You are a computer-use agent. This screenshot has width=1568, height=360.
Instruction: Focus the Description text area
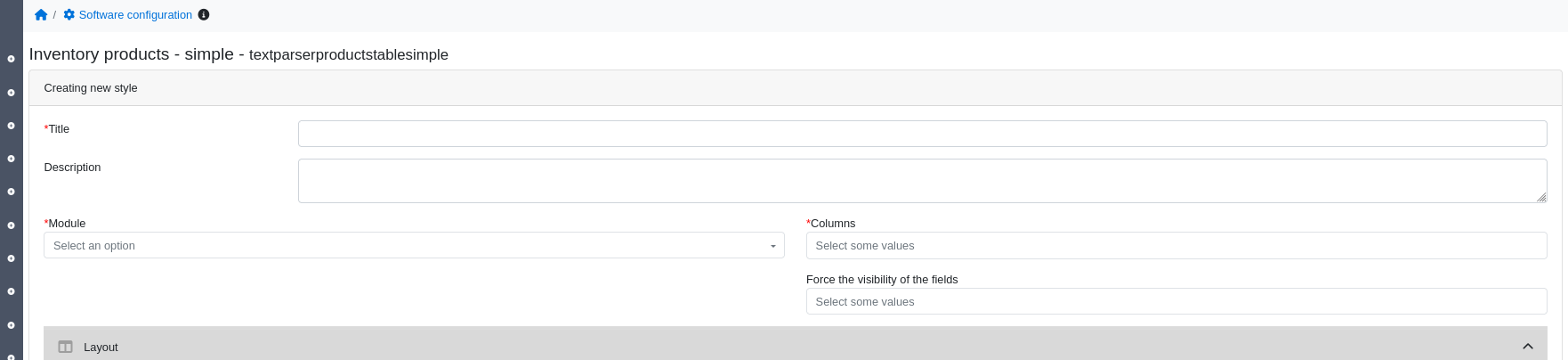(x=923, y=181)
